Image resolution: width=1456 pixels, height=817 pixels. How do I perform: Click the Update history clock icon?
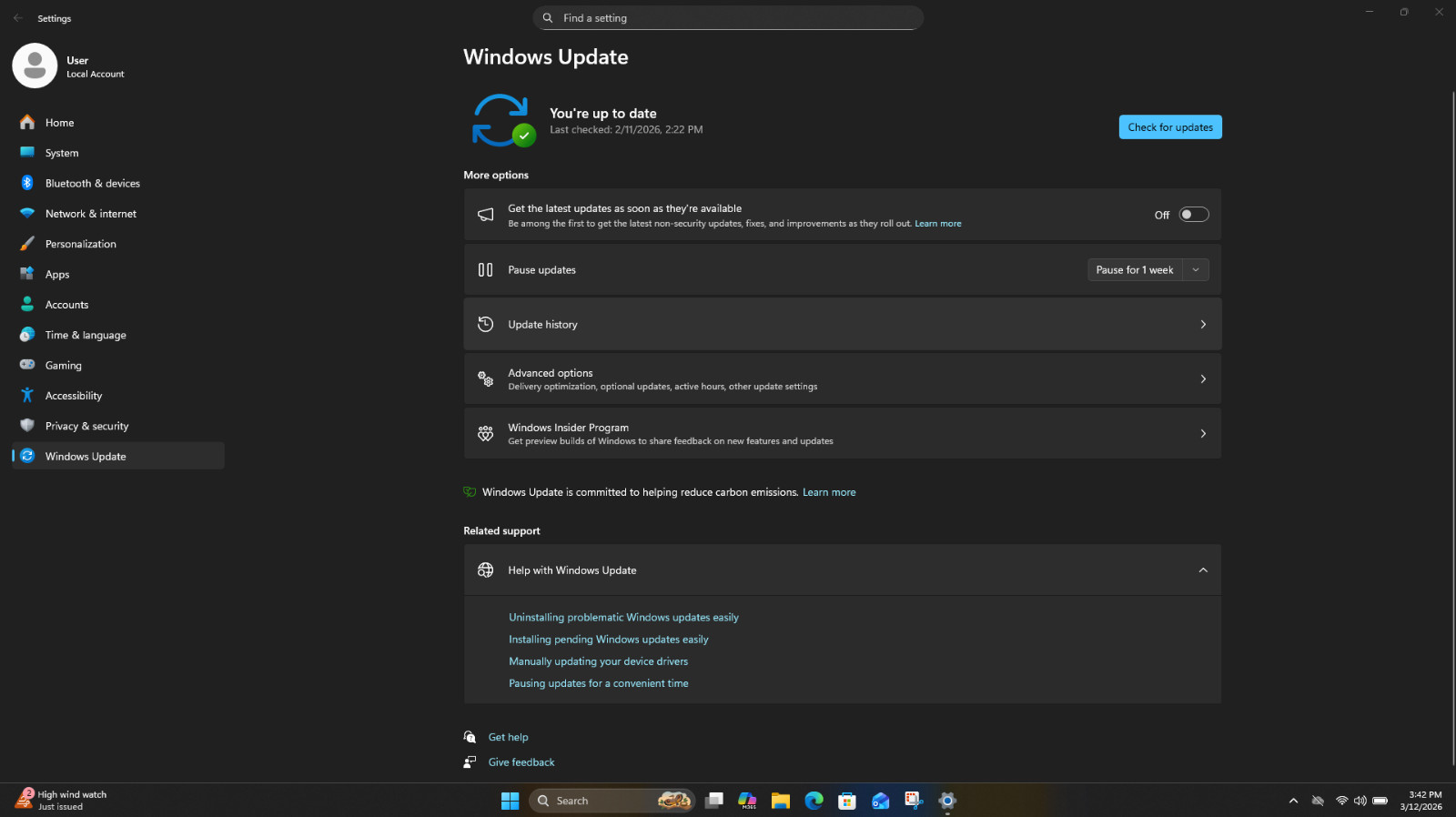coord(486,324)
